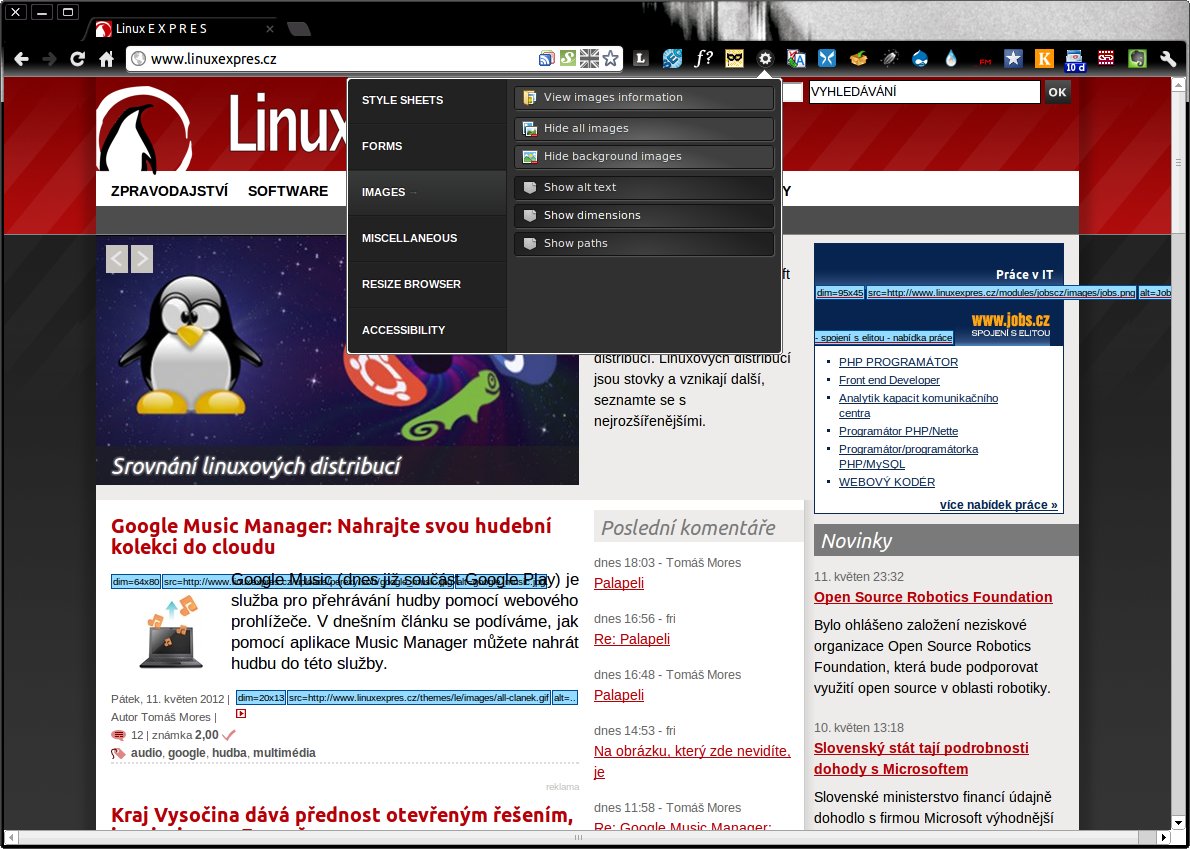1190x849 pixels.
Task: Bookmark the page with the star icon
Action: pos(611,59)
